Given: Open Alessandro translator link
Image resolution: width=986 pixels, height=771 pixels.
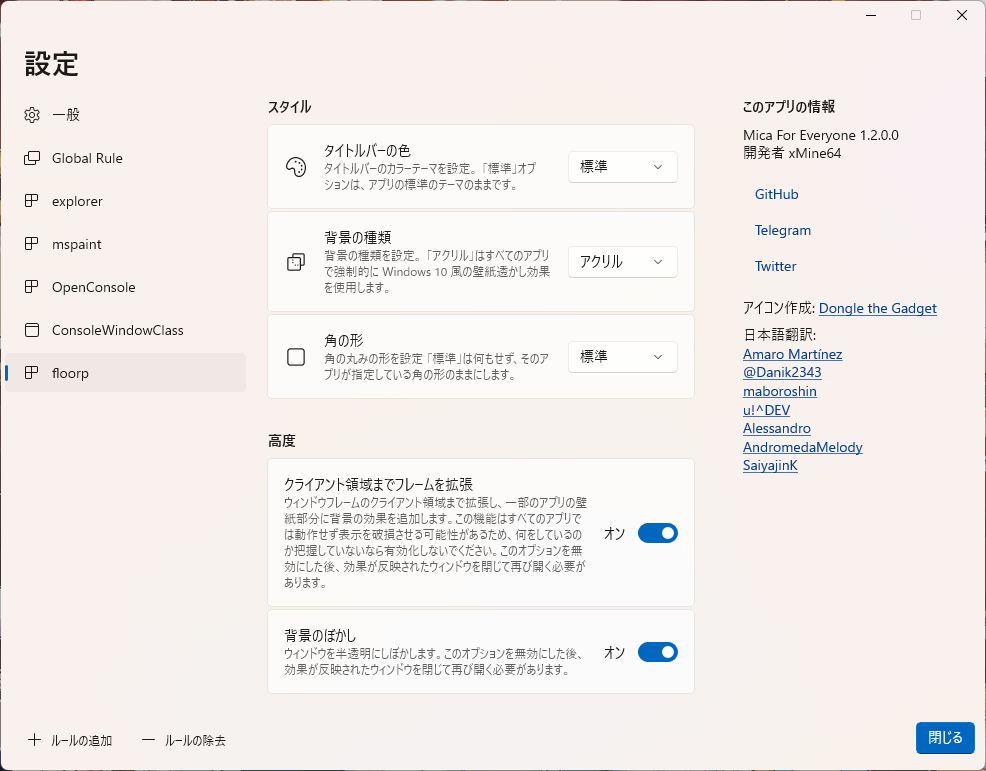Looking at the screenshot, I should 777,428.
